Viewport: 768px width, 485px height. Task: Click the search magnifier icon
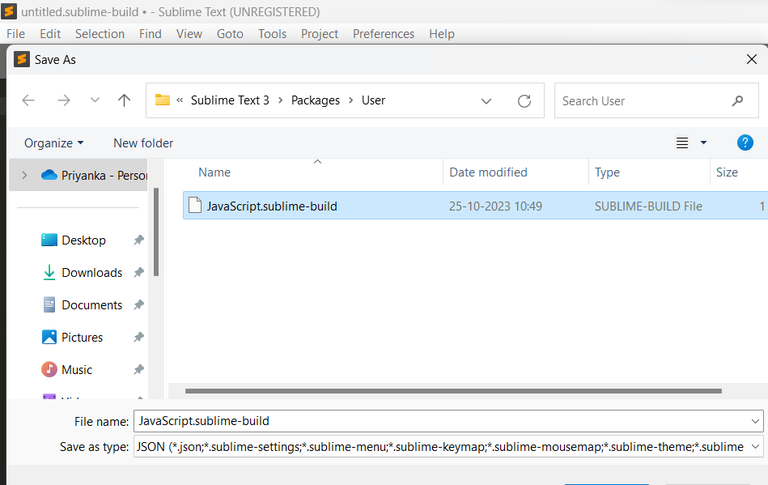pyautogui.click(x=738, y=101)
